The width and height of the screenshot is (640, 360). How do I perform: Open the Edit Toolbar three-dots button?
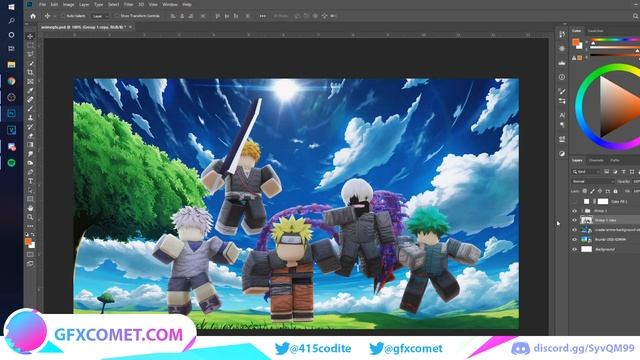click(x=30, y=226)
